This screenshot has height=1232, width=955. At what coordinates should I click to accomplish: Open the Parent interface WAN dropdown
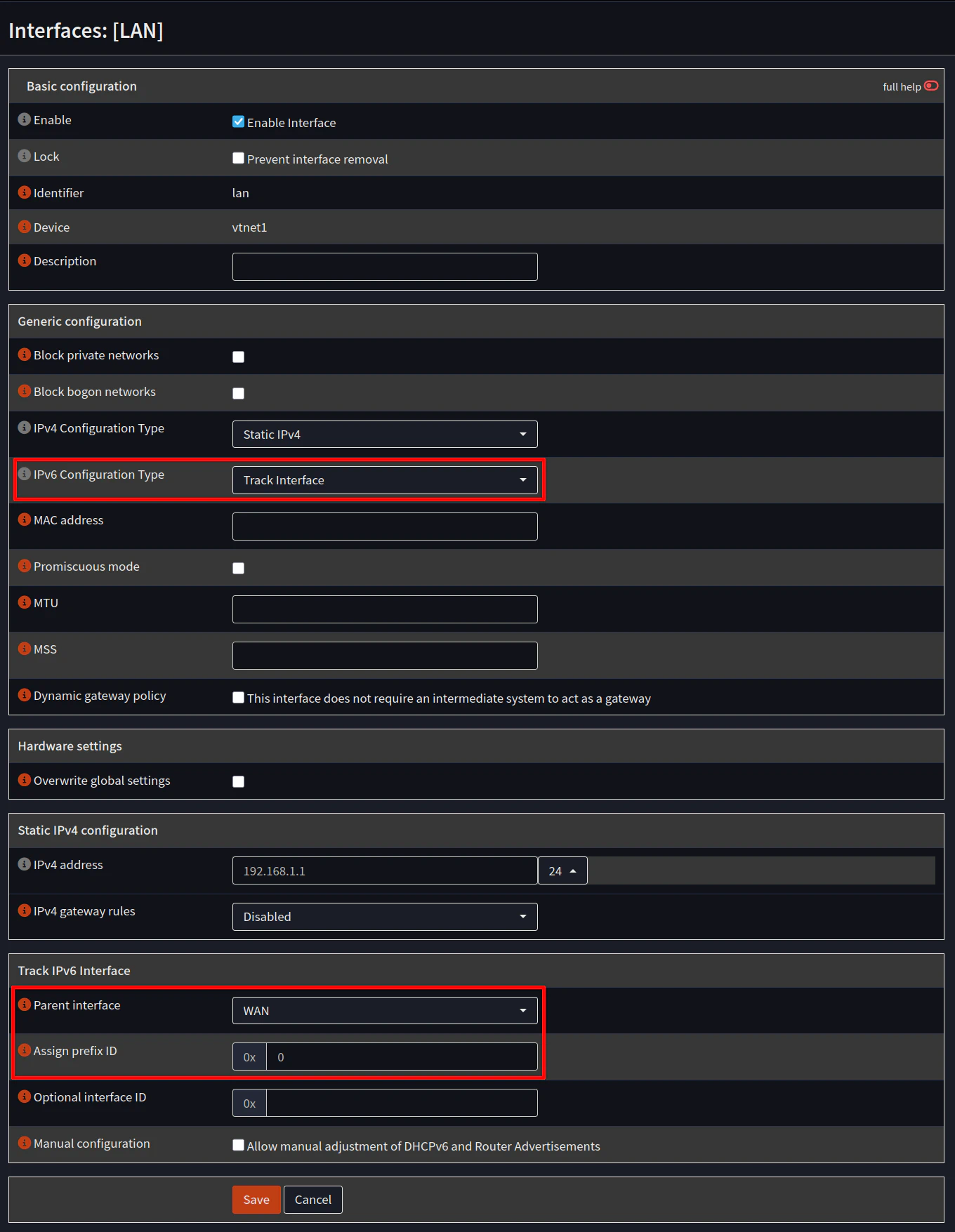[x=385, y=1011]
